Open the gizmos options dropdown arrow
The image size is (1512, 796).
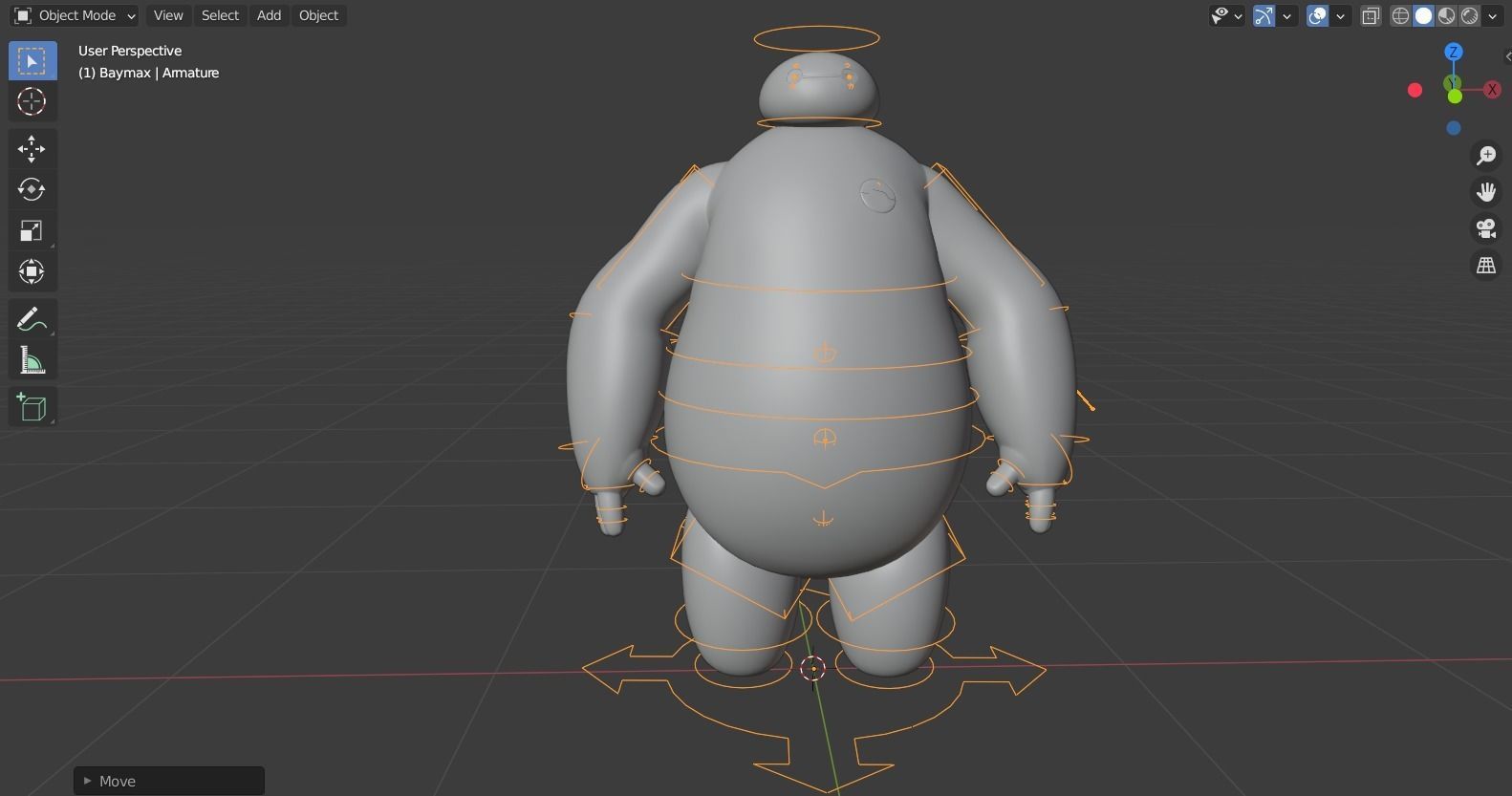[x=1287, y=15]
